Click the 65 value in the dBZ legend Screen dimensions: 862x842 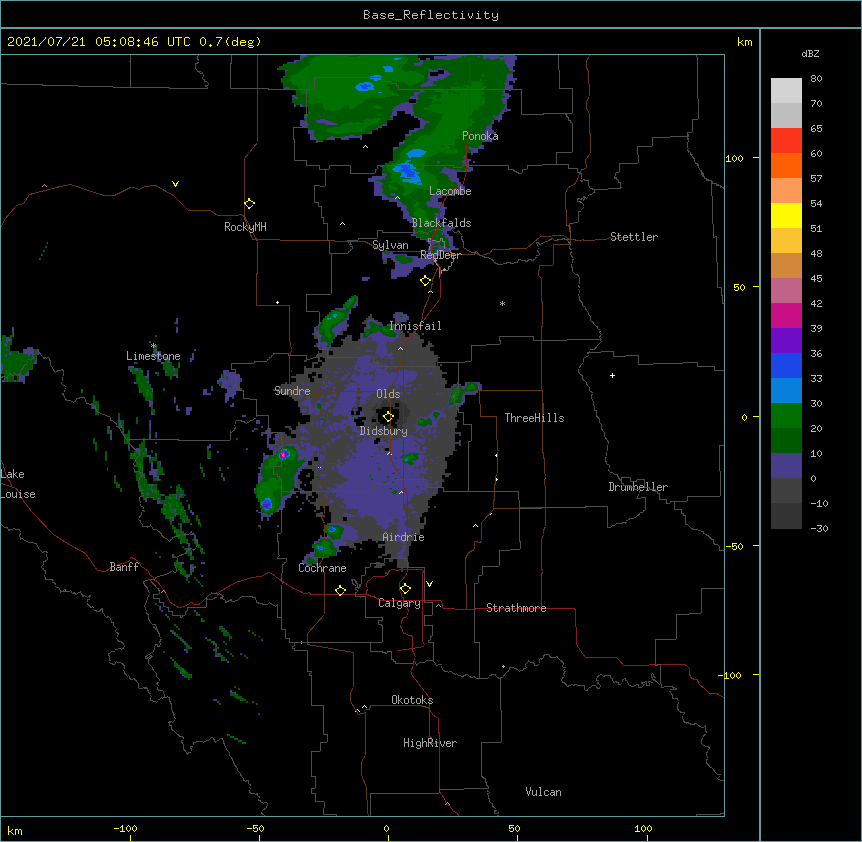[x=816, y=129]
